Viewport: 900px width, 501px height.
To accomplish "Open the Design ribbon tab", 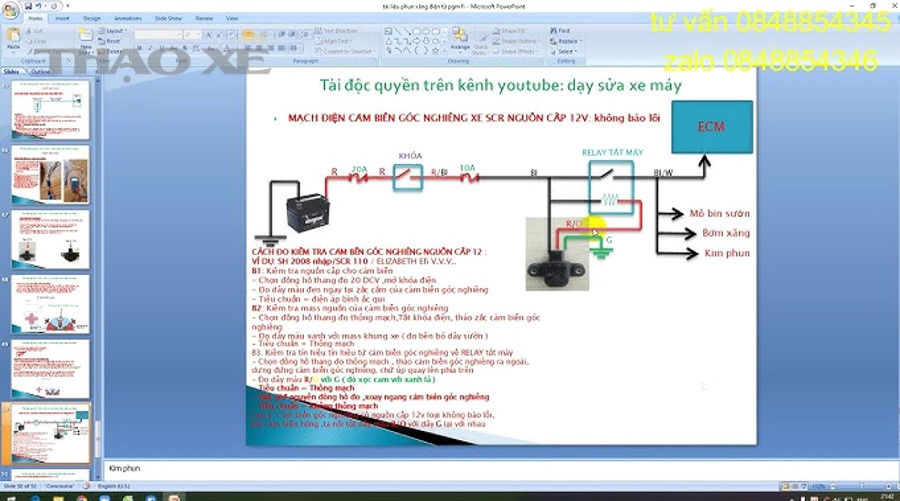I will (x=91, y=18).
